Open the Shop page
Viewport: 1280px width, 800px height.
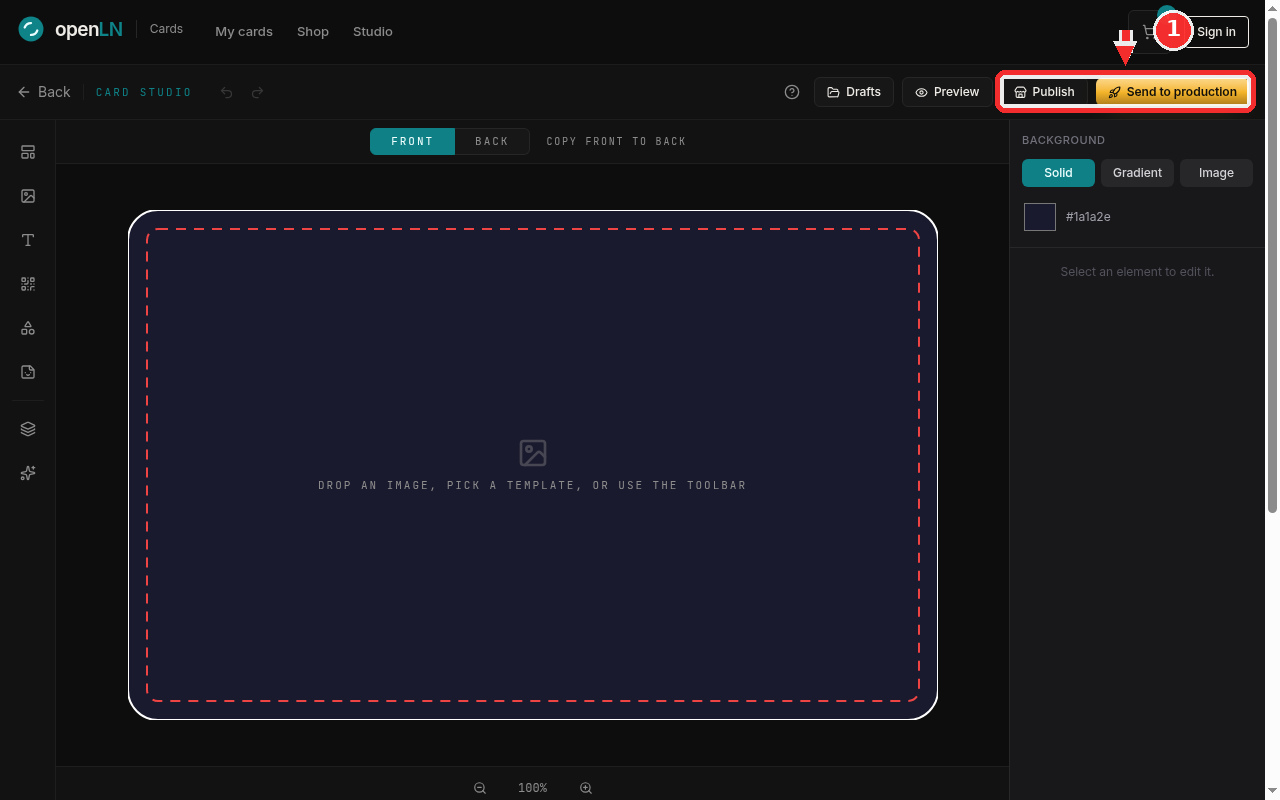[x=313, y=32]
